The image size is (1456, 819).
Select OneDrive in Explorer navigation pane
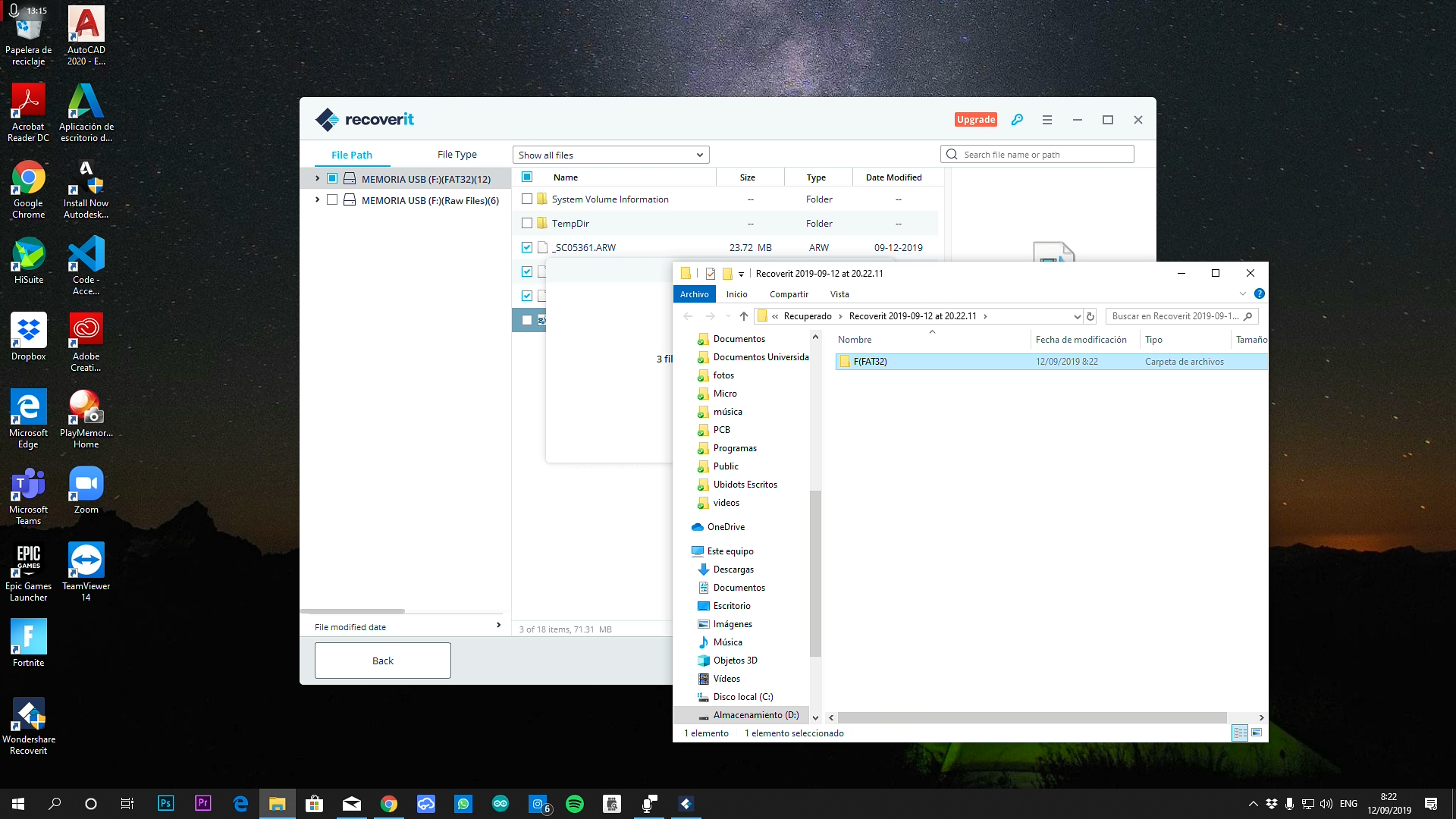(726, 527)
